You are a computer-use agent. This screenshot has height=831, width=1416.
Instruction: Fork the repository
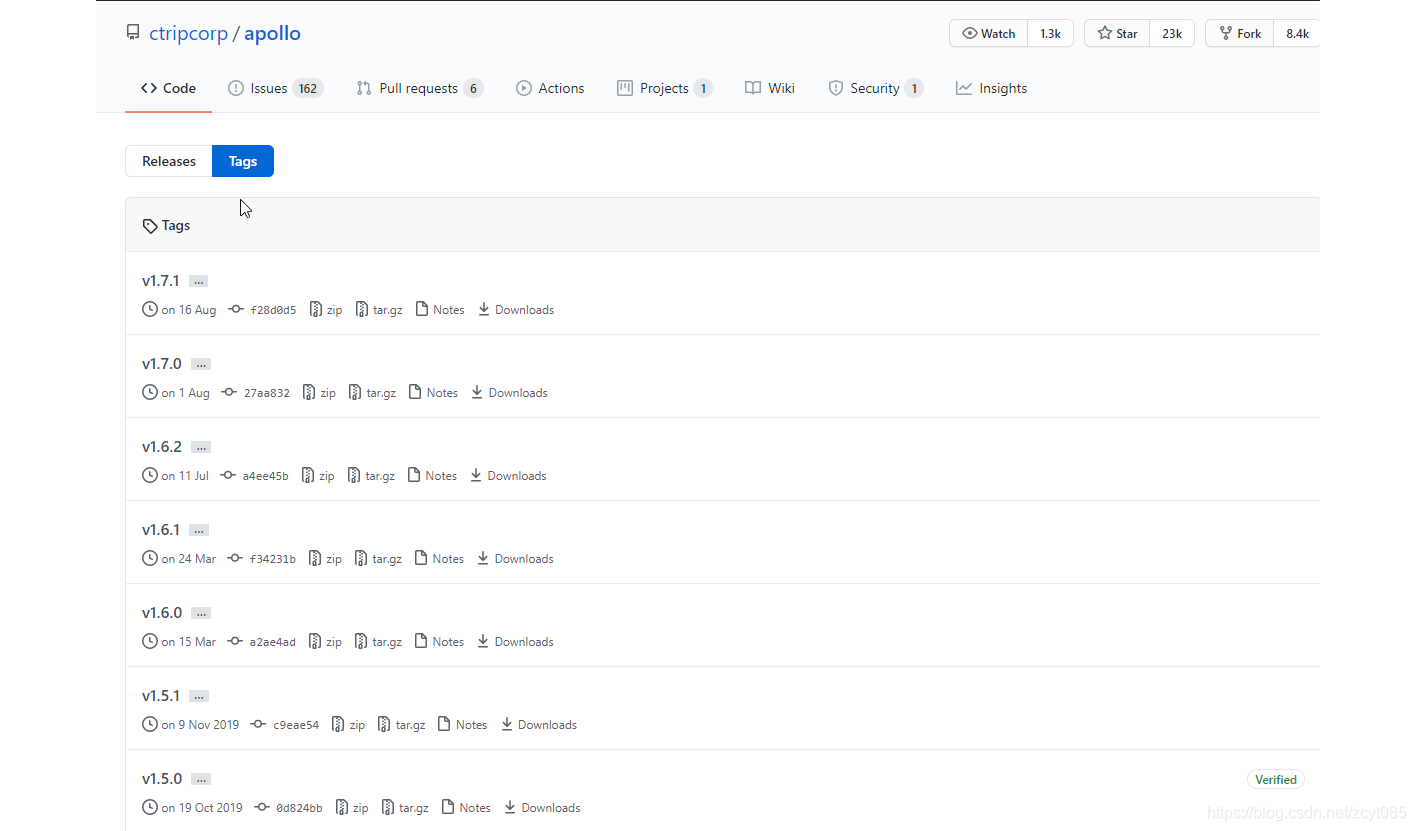(x=1239, y=33)
